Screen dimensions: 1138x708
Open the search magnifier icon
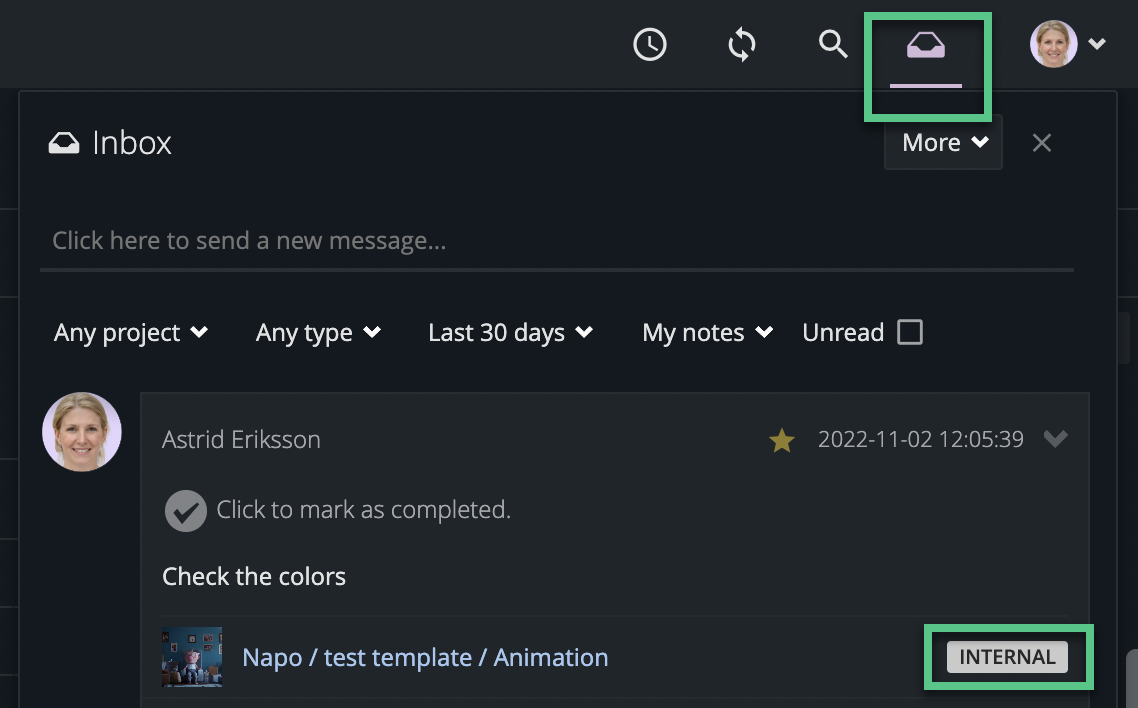[x=833, y=44]
